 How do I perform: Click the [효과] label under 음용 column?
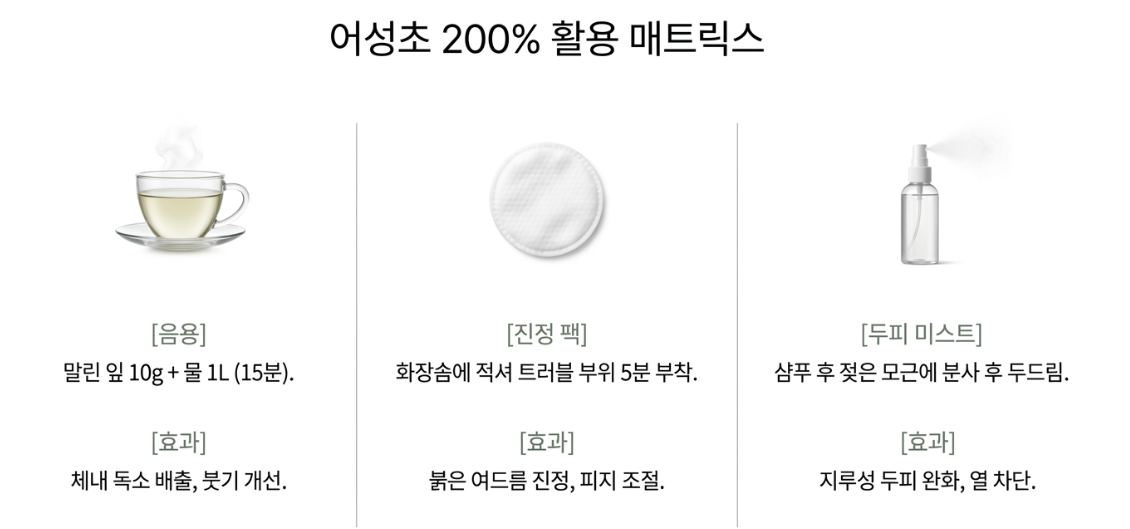179,442
